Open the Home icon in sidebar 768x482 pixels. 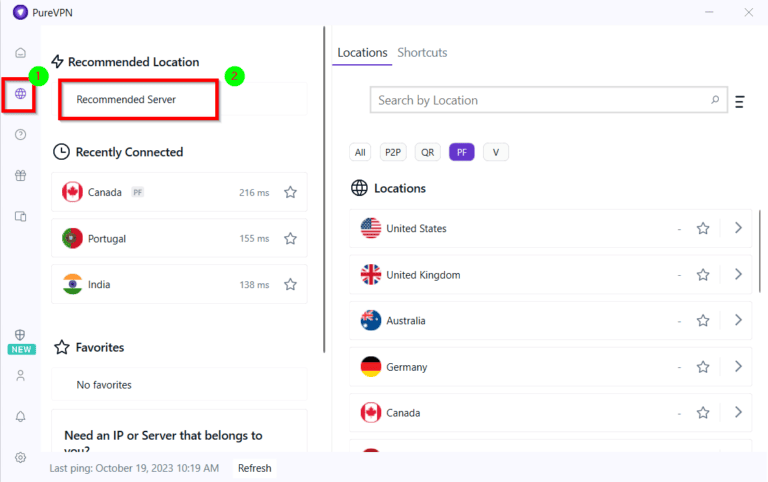click(x=20, y=52)
